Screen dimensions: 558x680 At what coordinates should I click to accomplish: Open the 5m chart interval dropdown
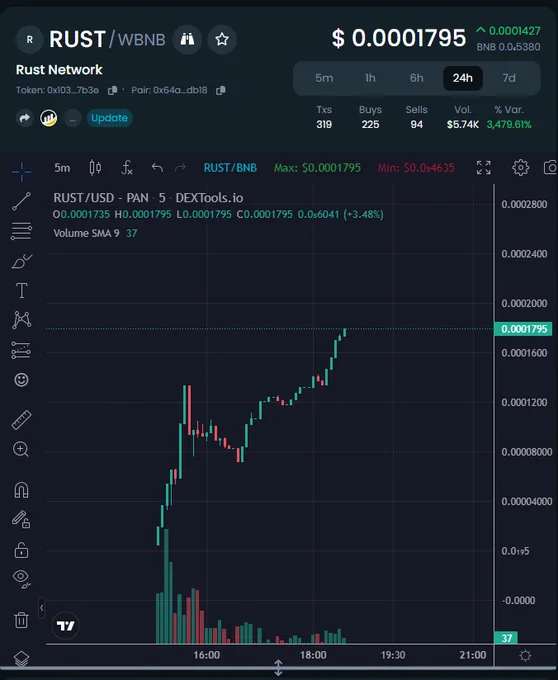coord(62,168)
